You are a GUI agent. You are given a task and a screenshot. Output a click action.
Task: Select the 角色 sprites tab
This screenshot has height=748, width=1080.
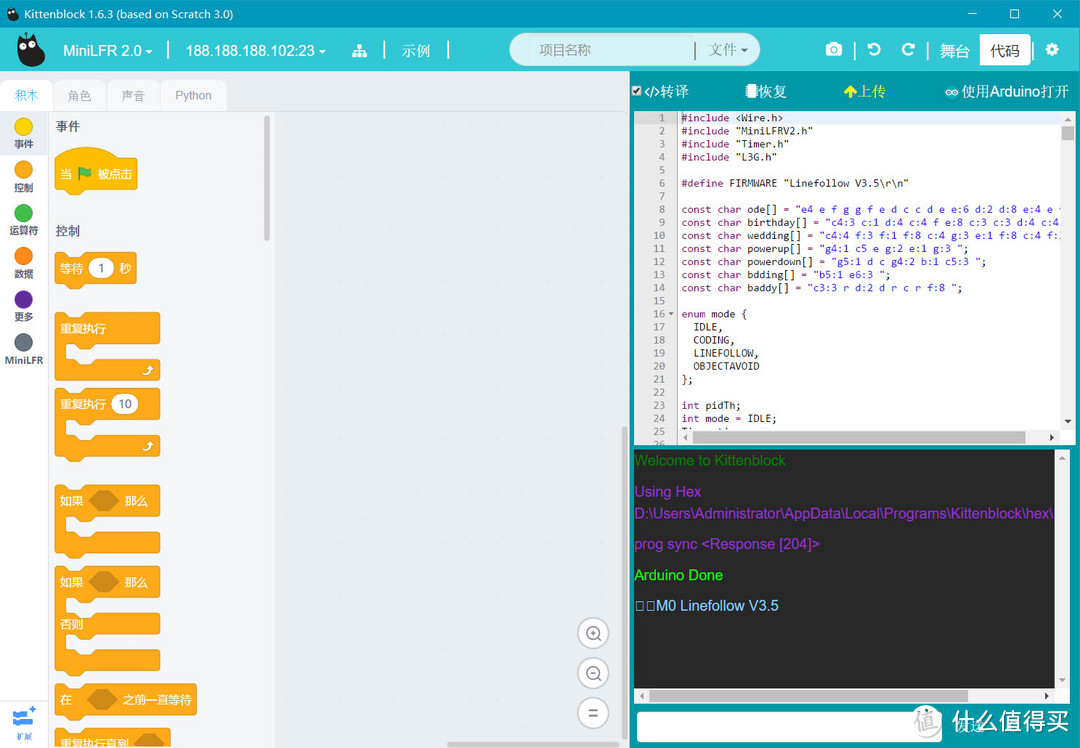pyautogui.click(x=80, y=95)
